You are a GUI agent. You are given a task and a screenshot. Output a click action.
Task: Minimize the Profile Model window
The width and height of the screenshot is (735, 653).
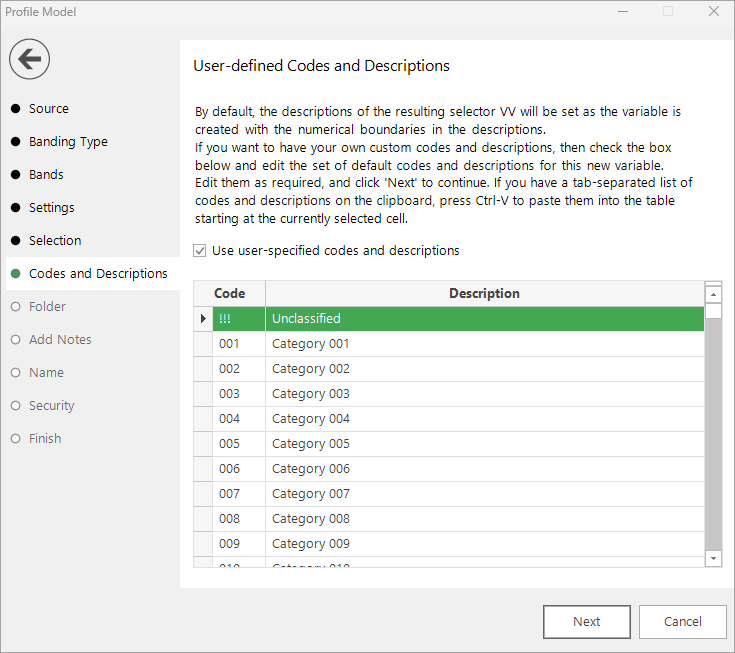(622, 11)
